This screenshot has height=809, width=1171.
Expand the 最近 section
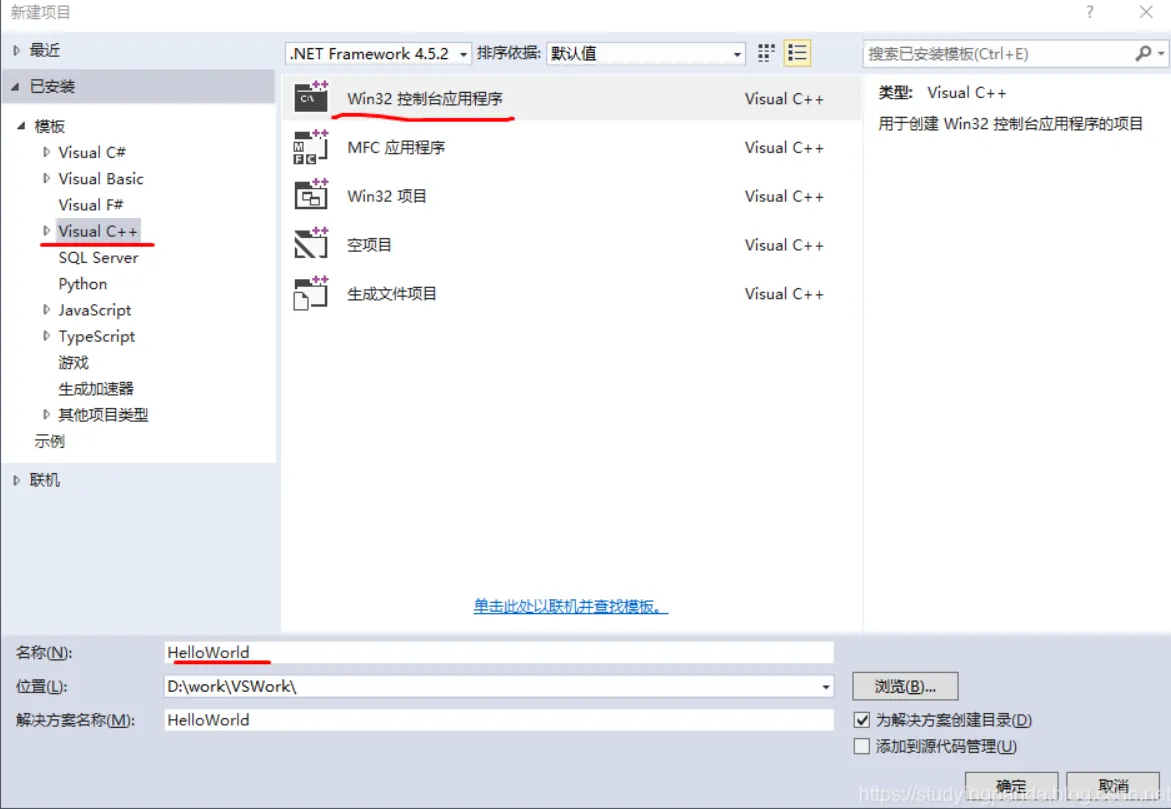coord(16,51)
